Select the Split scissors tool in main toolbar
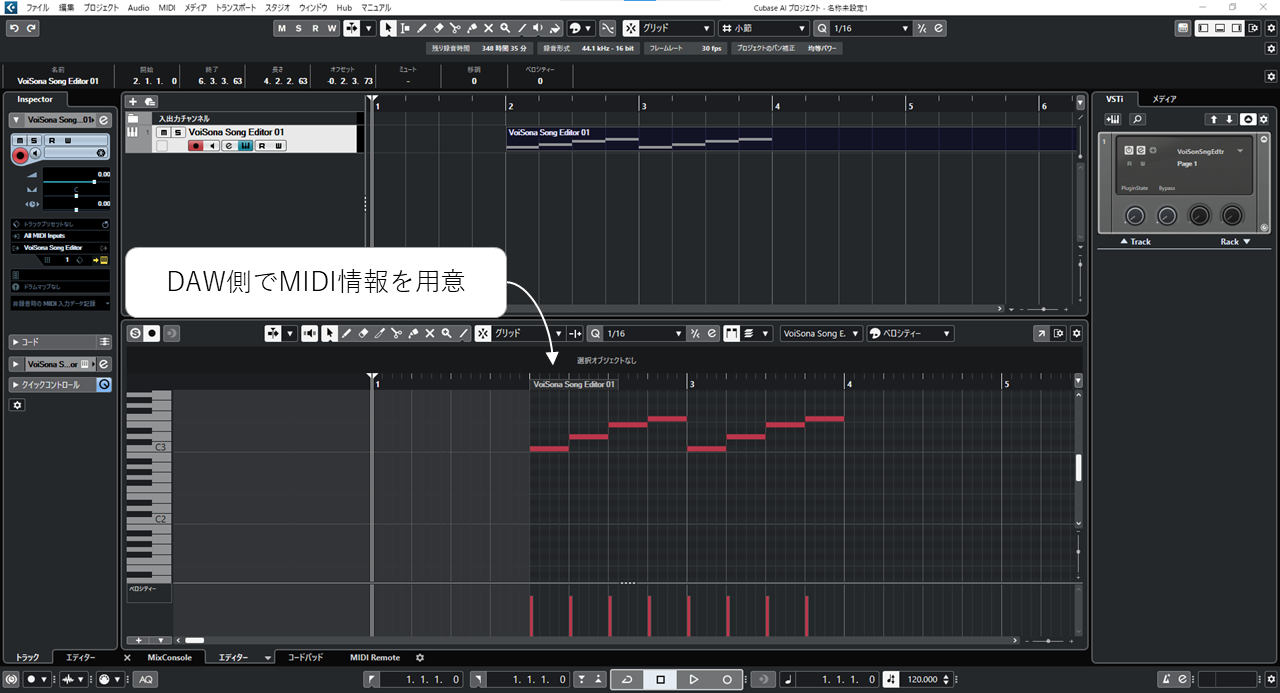 tap(456, 28)
